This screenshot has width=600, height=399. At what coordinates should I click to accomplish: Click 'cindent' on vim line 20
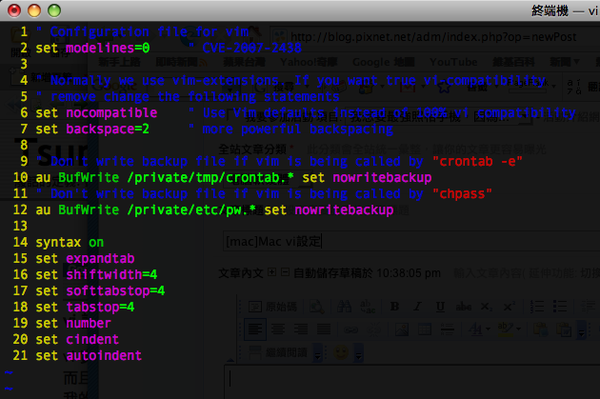[x=92, y=339]
